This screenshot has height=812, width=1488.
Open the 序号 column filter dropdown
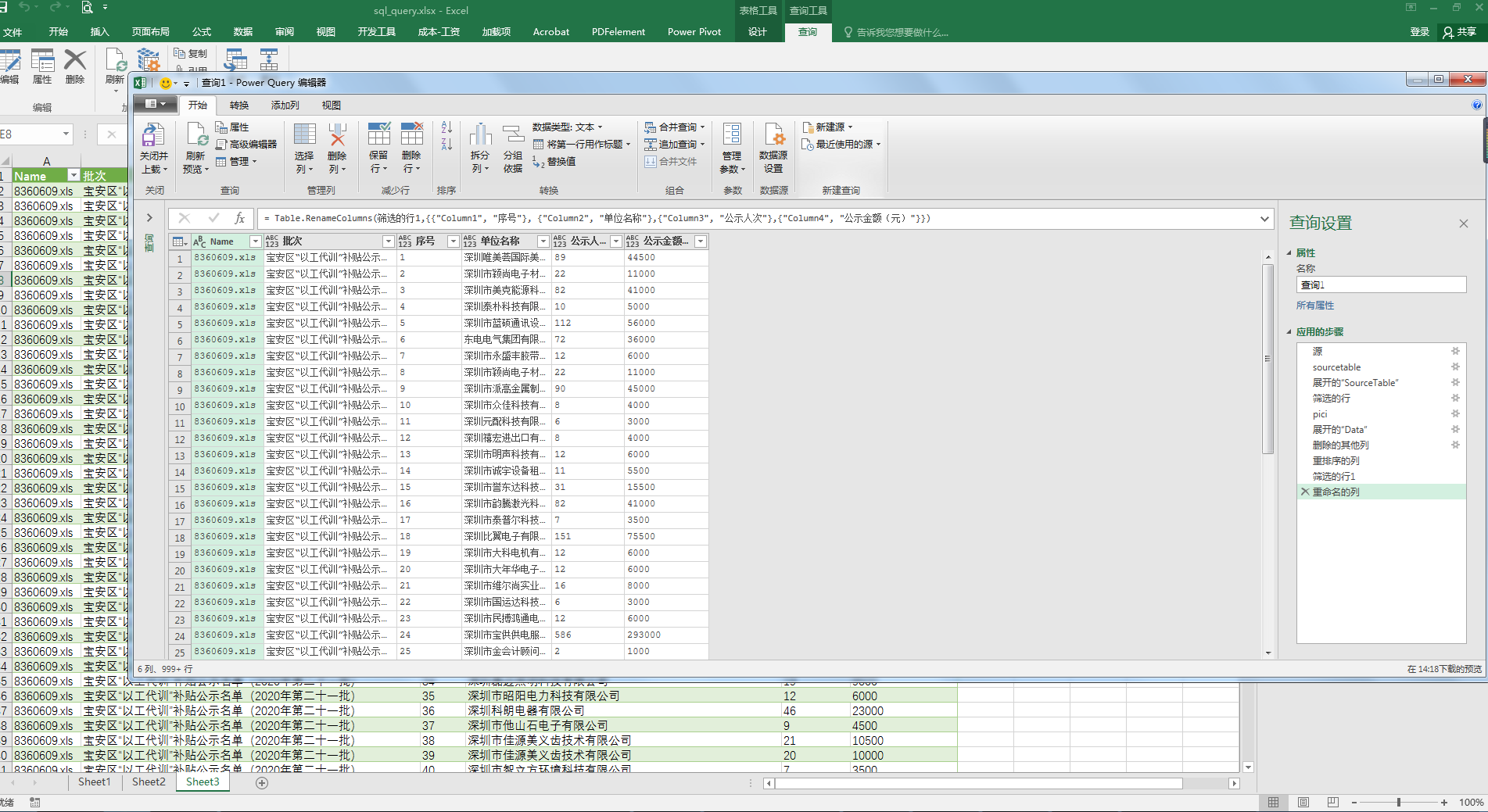pos(453,241)
